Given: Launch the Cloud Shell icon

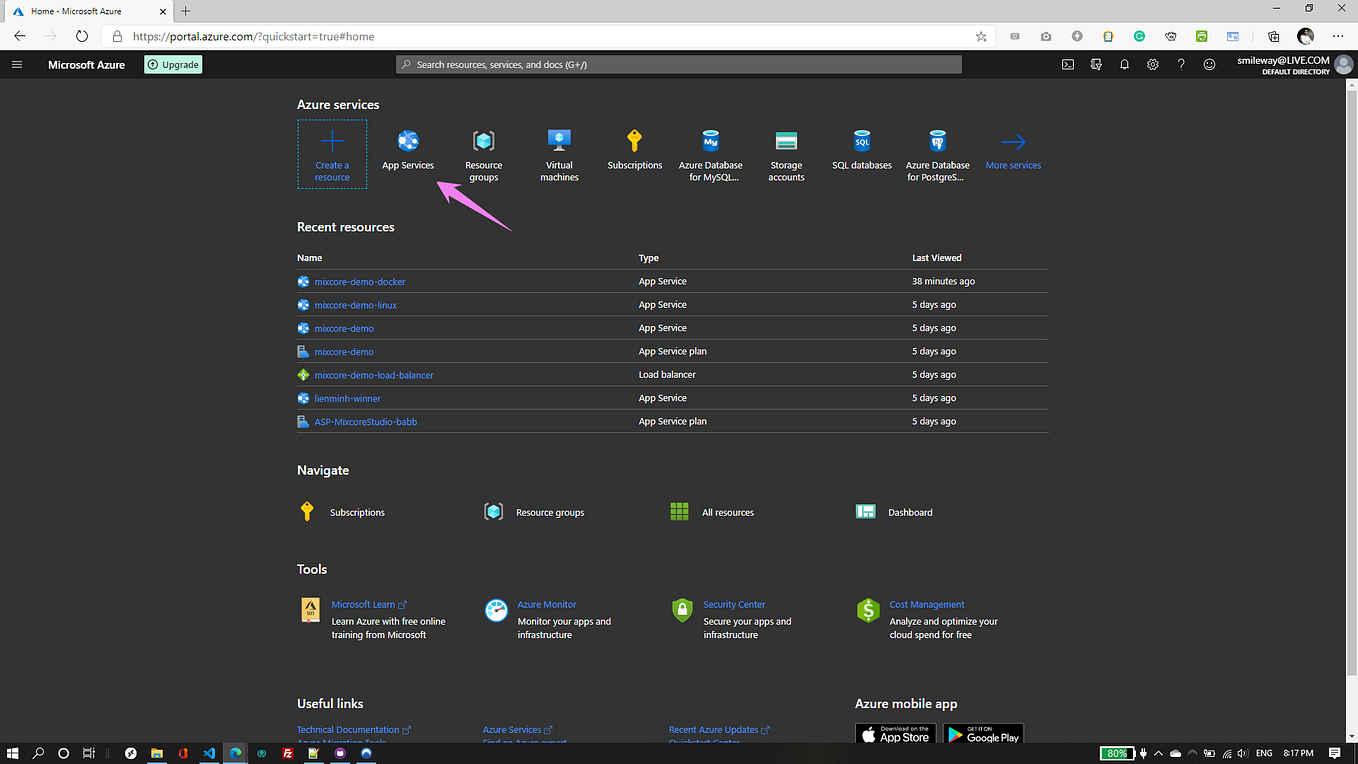Looking at the screenshot, I should coord(1067,64).
